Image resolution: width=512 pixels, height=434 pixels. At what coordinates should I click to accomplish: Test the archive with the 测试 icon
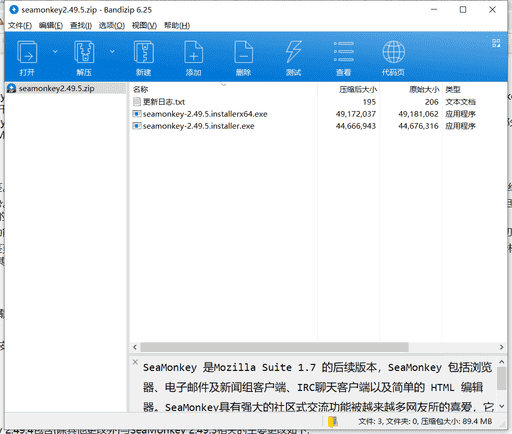(x=293, y=57)
